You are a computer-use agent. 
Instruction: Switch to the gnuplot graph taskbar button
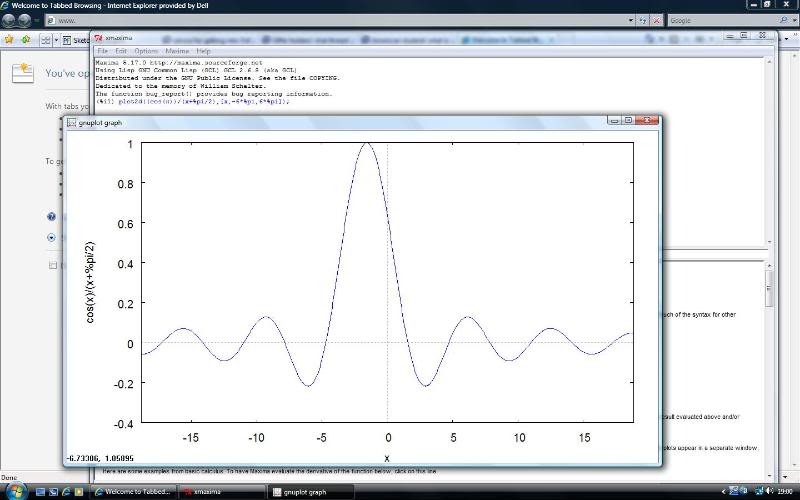click(x=312, y=492)
